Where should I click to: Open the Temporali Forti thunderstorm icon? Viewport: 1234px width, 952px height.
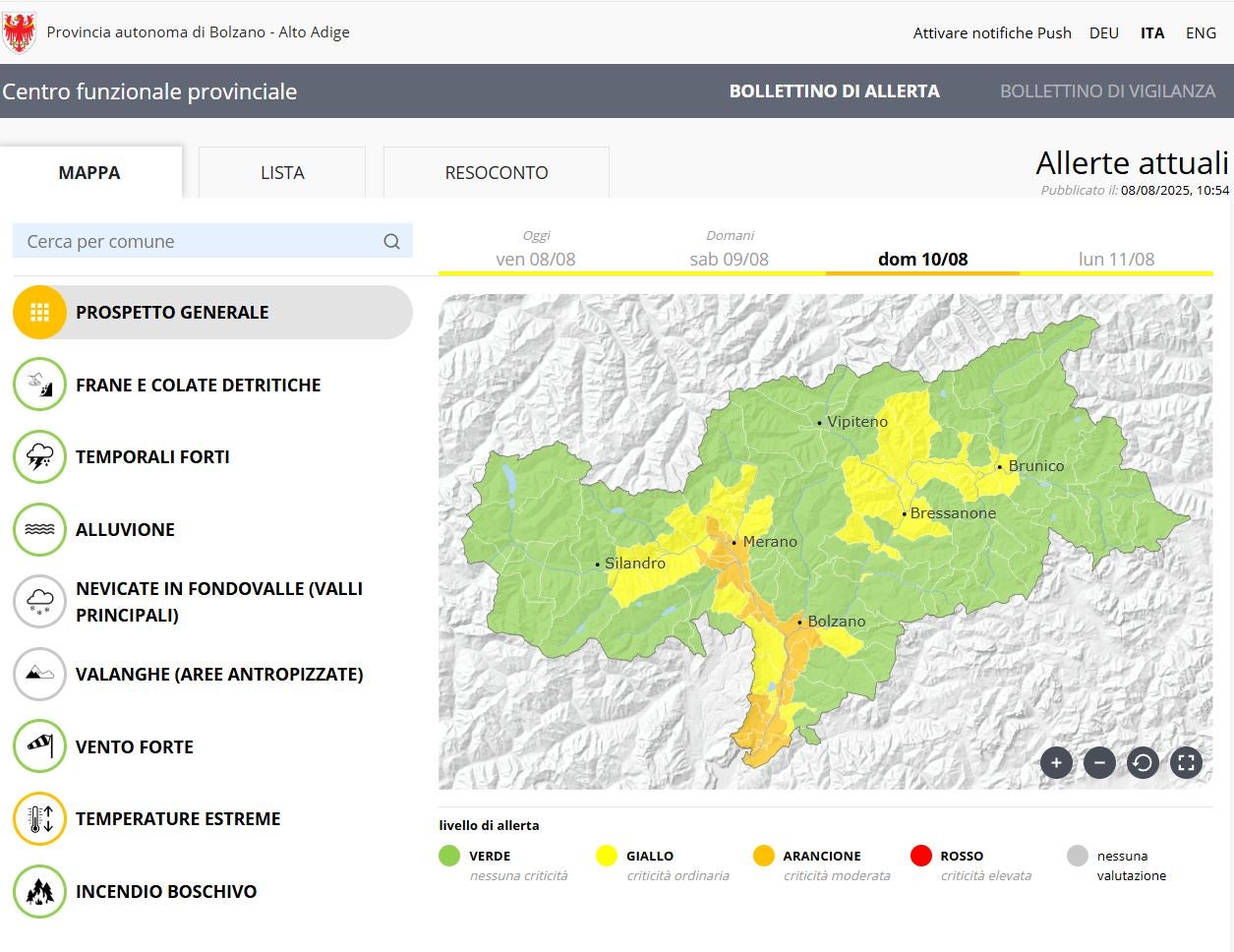(39, 457)
